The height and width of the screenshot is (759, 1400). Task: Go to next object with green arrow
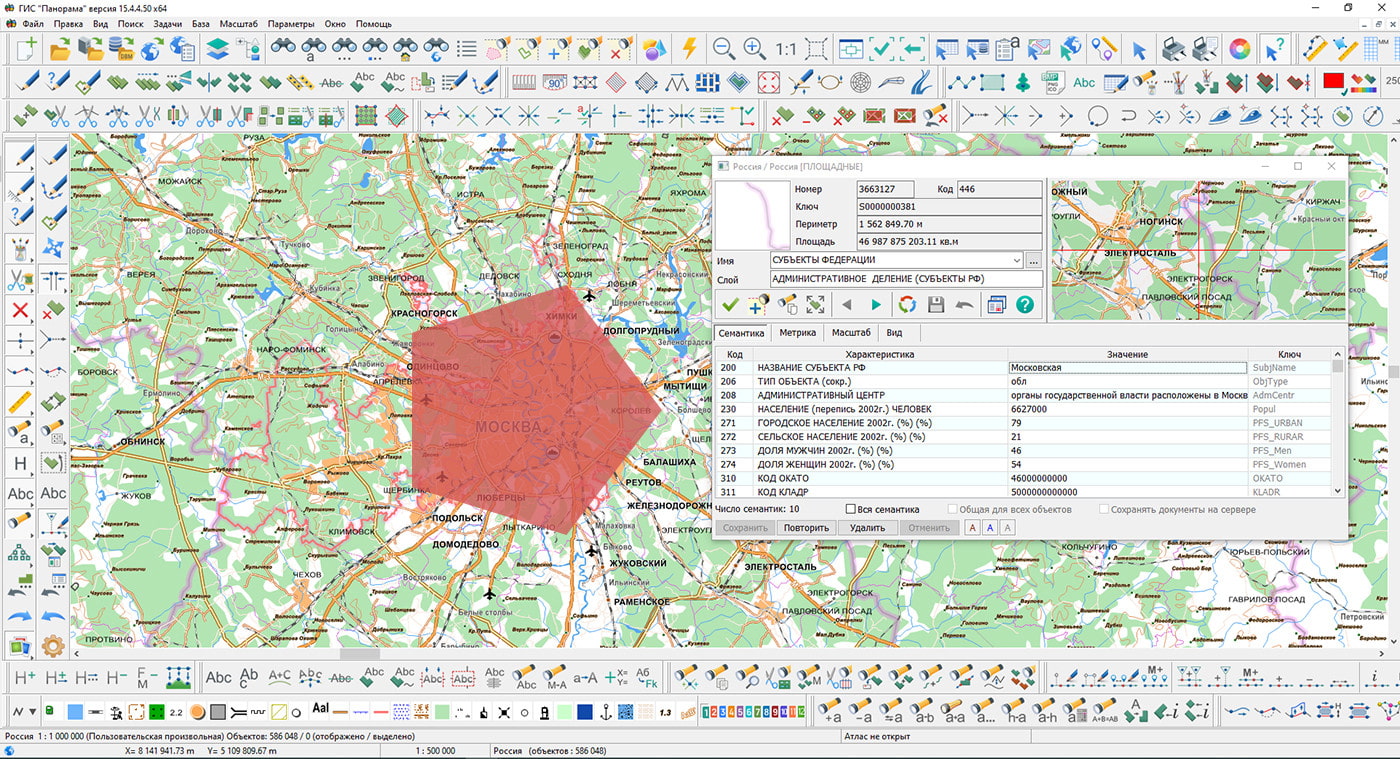[876, 305]
